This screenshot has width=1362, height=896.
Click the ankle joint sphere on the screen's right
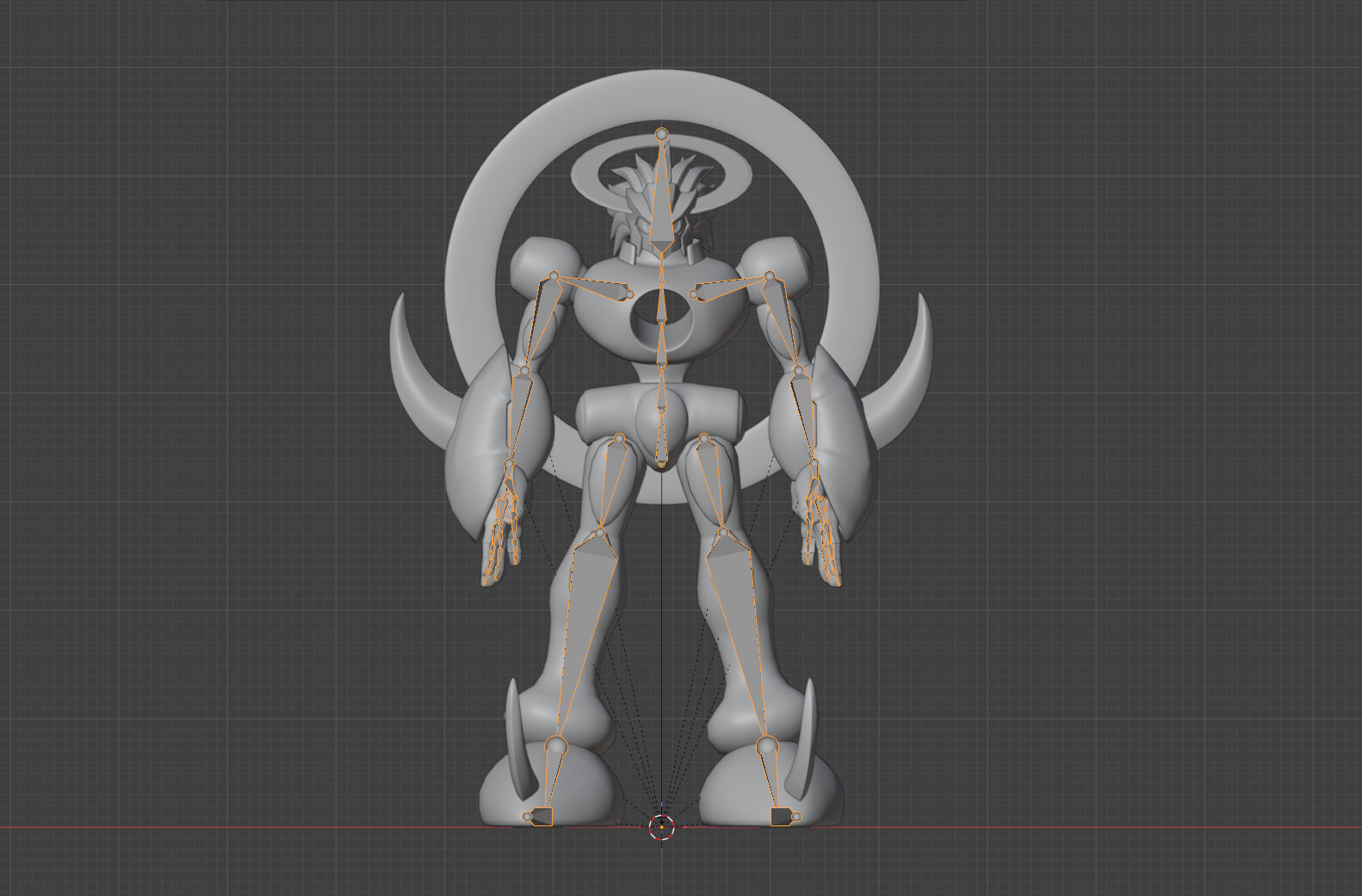767,745
